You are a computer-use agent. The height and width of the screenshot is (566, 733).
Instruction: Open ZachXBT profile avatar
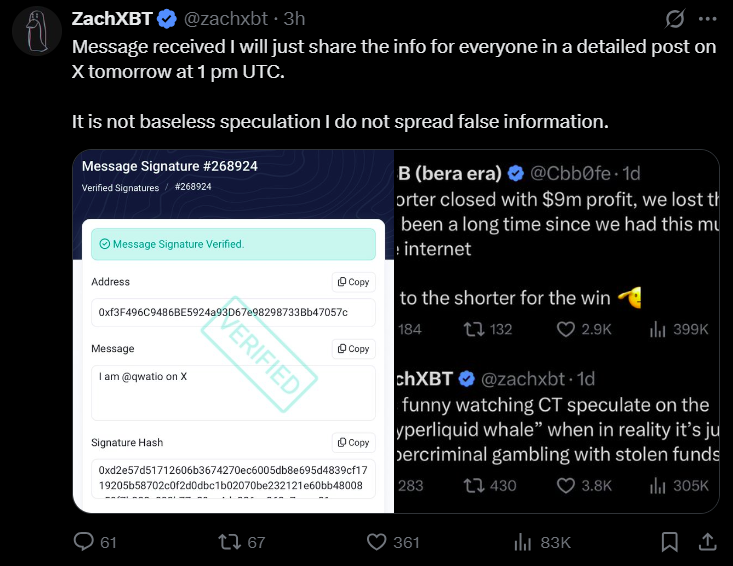point(33,30)
